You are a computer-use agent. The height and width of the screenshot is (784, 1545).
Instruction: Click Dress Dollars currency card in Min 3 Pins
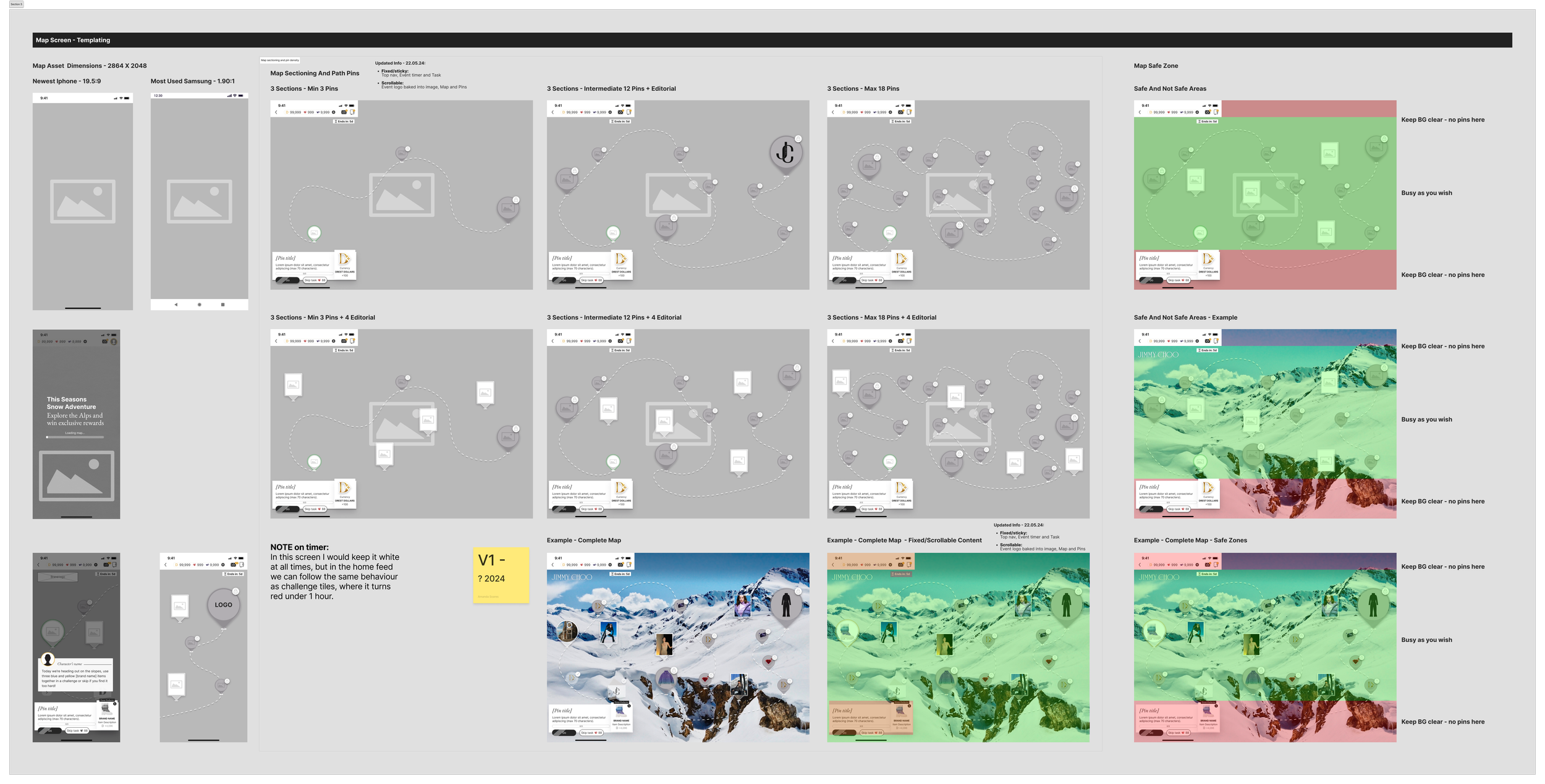tap(345, 264)
